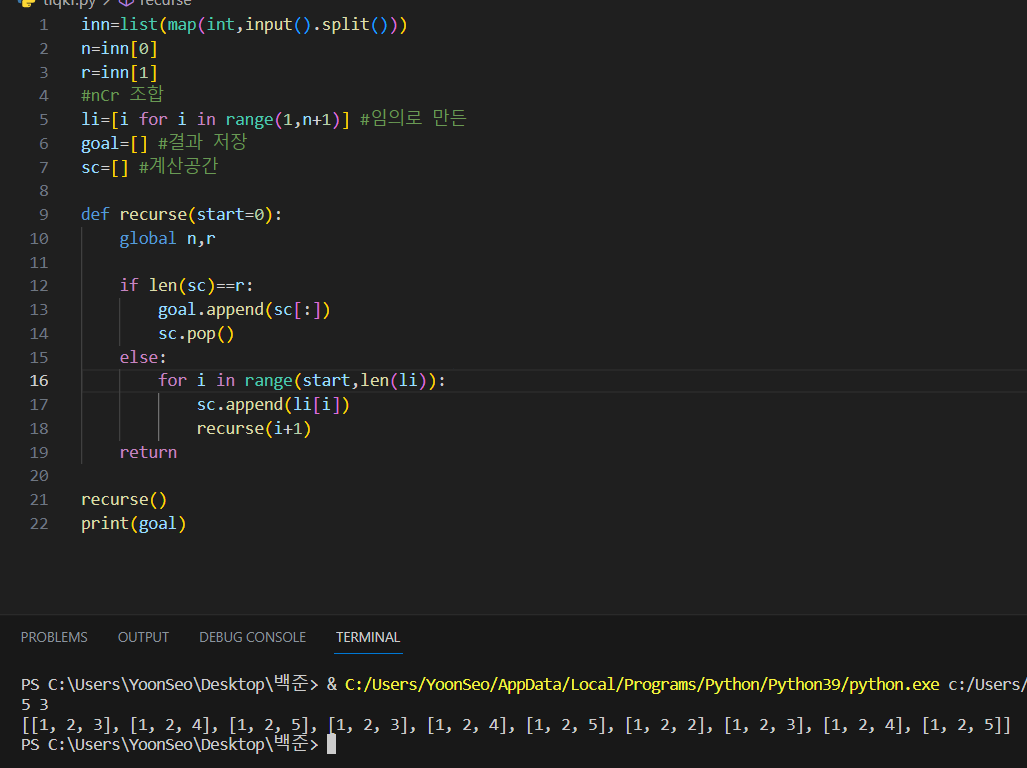Image resolution: width=1027 pixels, height=768 pixels.
Task: Activate the TERMINAL tab
Action: (x=368, y=637)
